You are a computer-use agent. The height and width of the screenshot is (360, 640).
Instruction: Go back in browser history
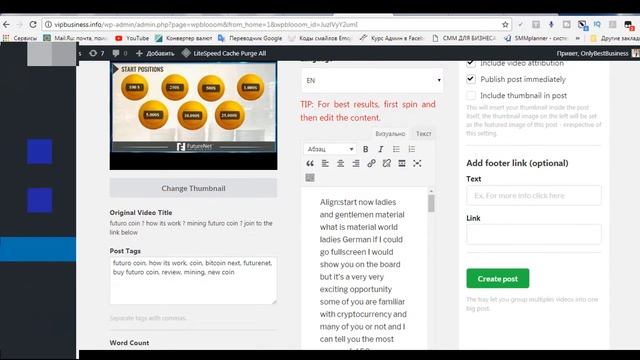[x=6, y=24]
